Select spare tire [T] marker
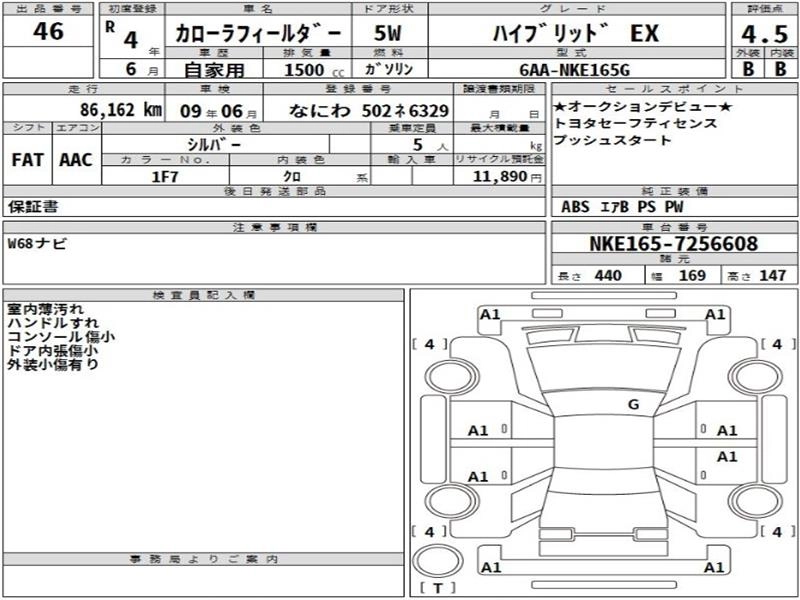The image size is (800, 600). tap(438, 588)
